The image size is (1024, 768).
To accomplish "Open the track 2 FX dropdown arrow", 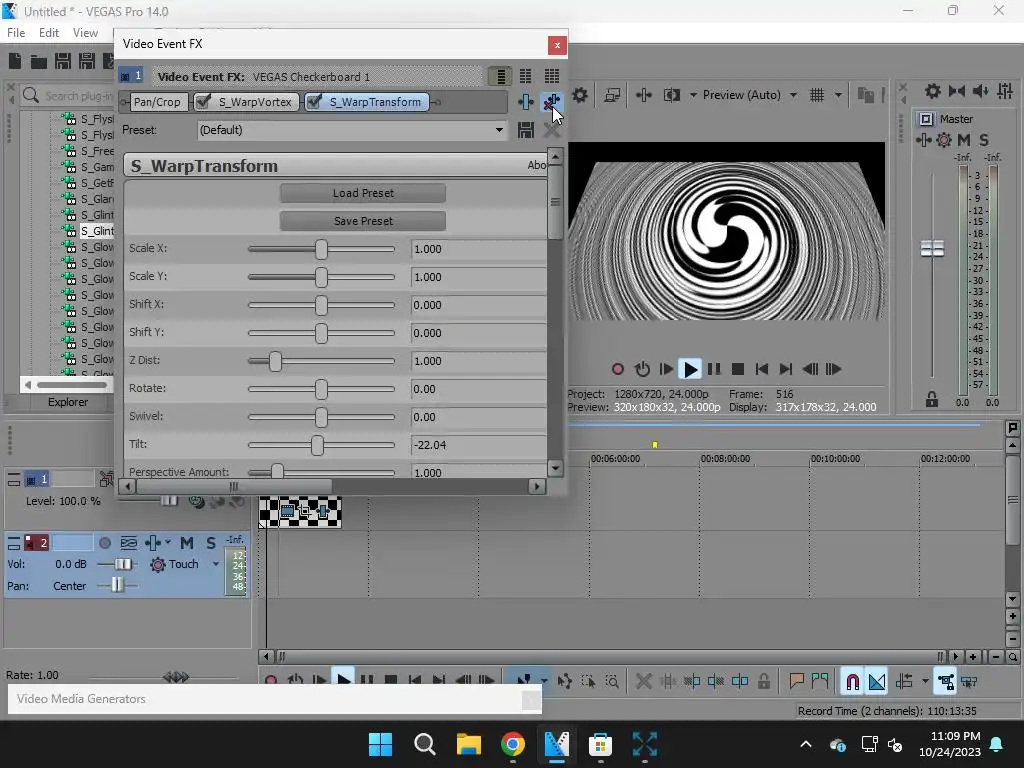I will (168, 542).
